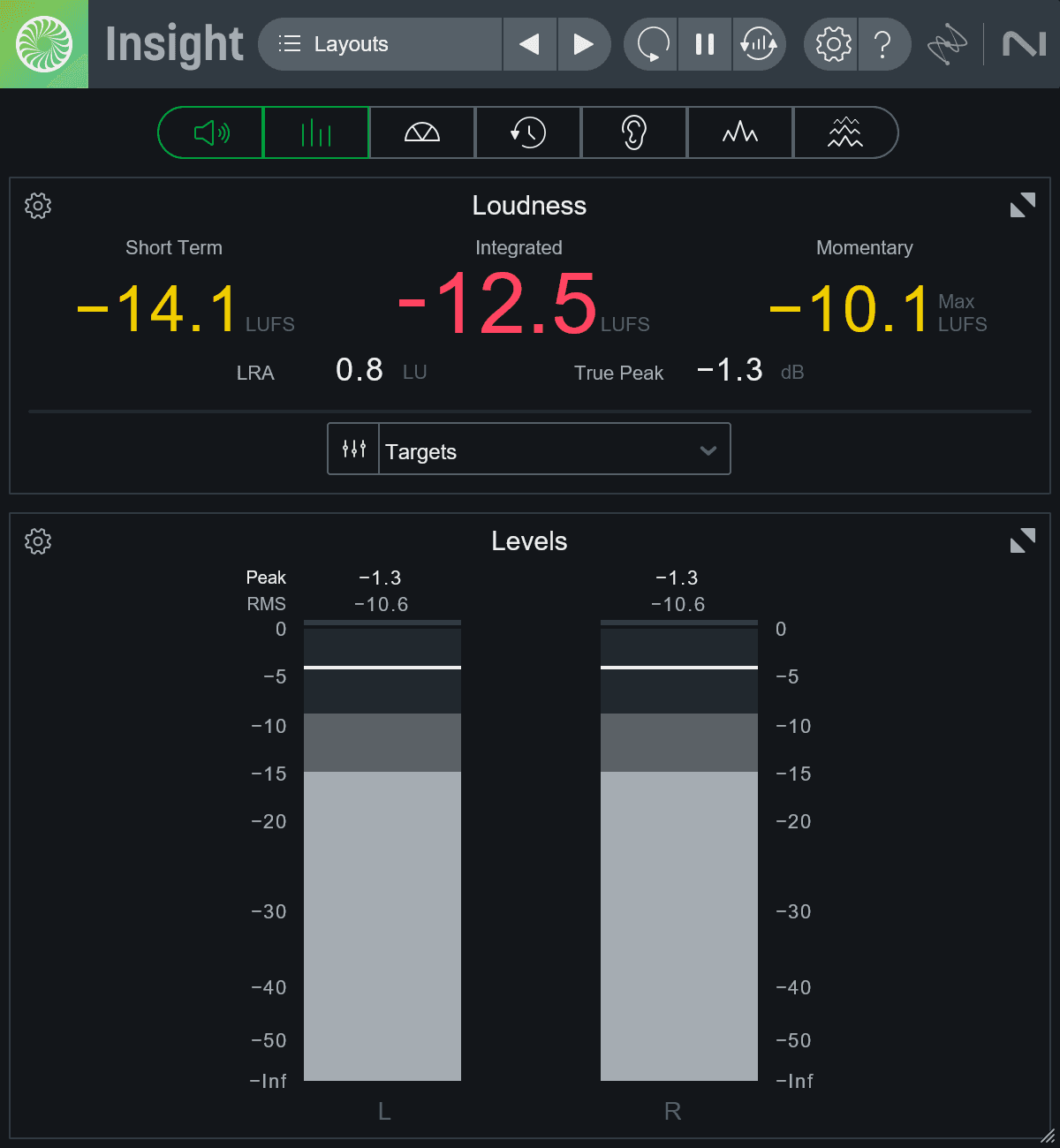Toggle the Spectrogram waves module

pyautogui.click(x=845, y=133)
